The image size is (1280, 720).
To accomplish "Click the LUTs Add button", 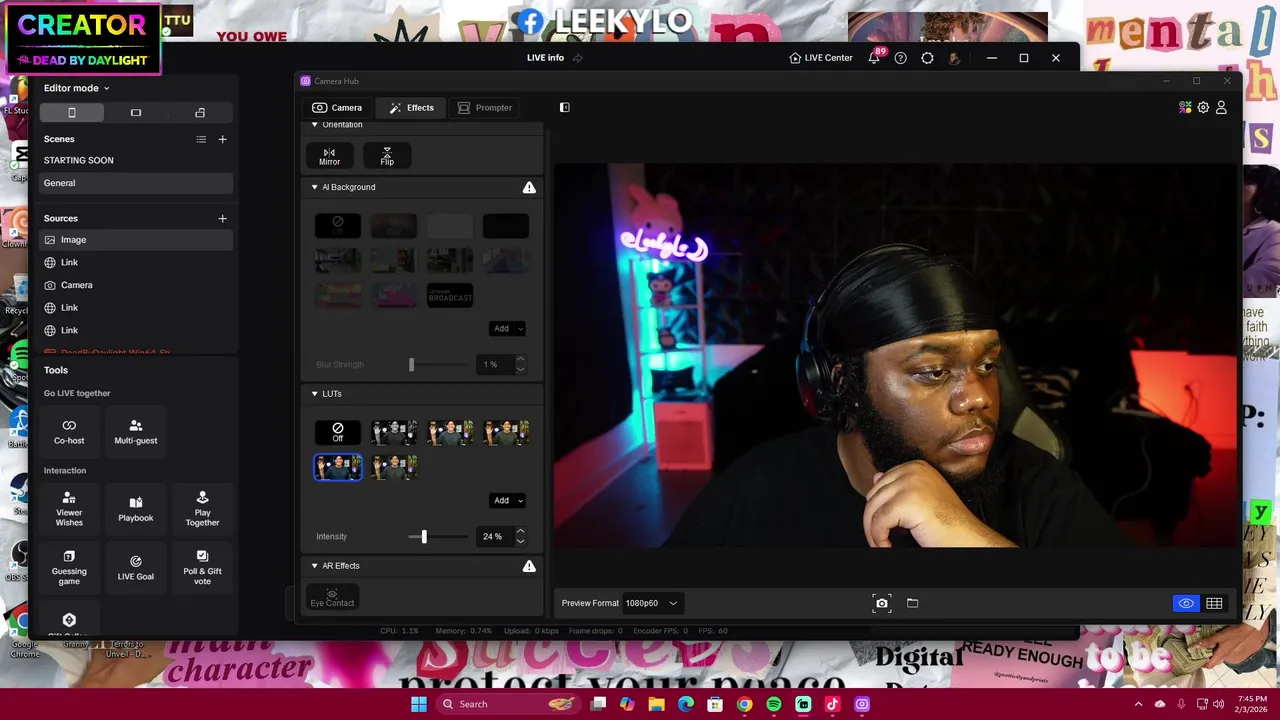I will point(501,501).
